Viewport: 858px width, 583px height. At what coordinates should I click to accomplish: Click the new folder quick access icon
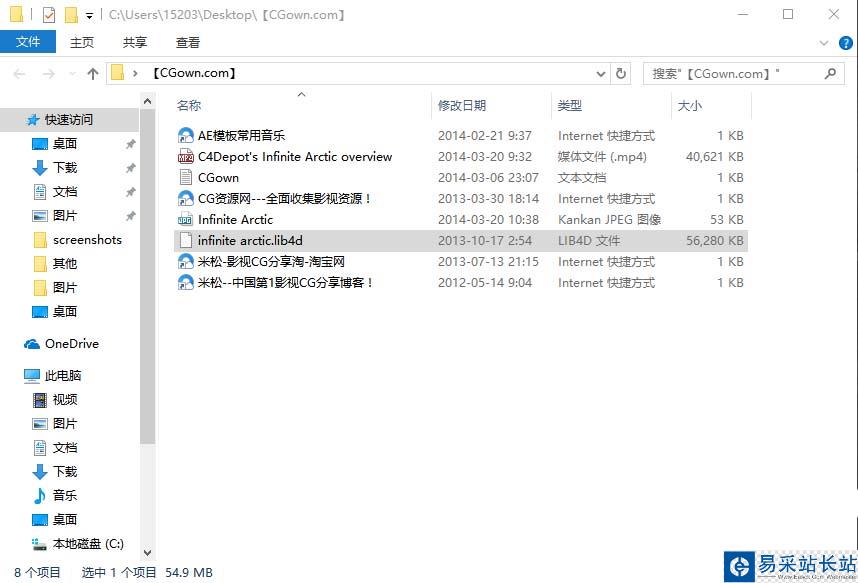tap(71, 14)
